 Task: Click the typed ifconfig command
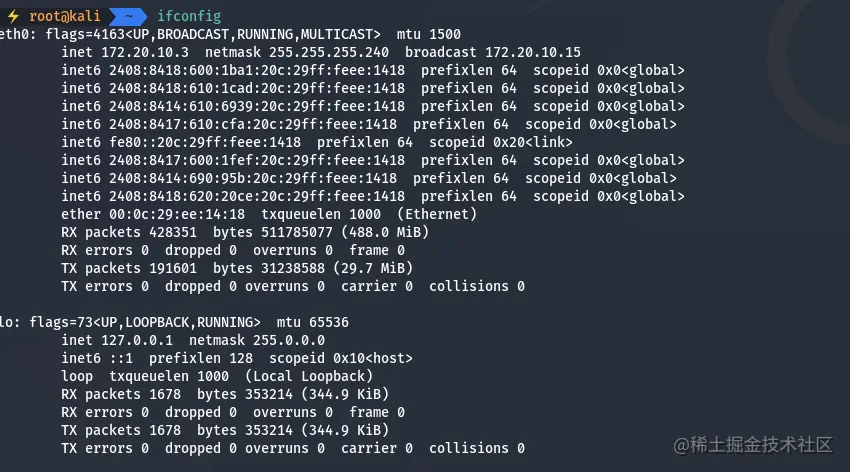point(189,16)
